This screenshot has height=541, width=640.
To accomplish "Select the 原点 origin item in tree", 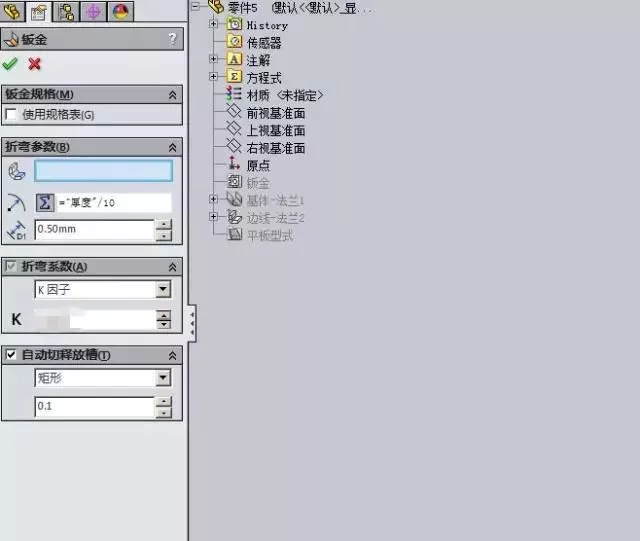I will (257, 165).
